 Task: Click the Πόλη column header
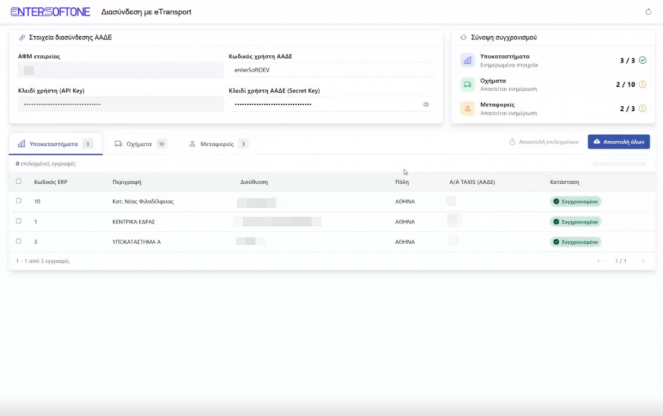click(402, 182)
